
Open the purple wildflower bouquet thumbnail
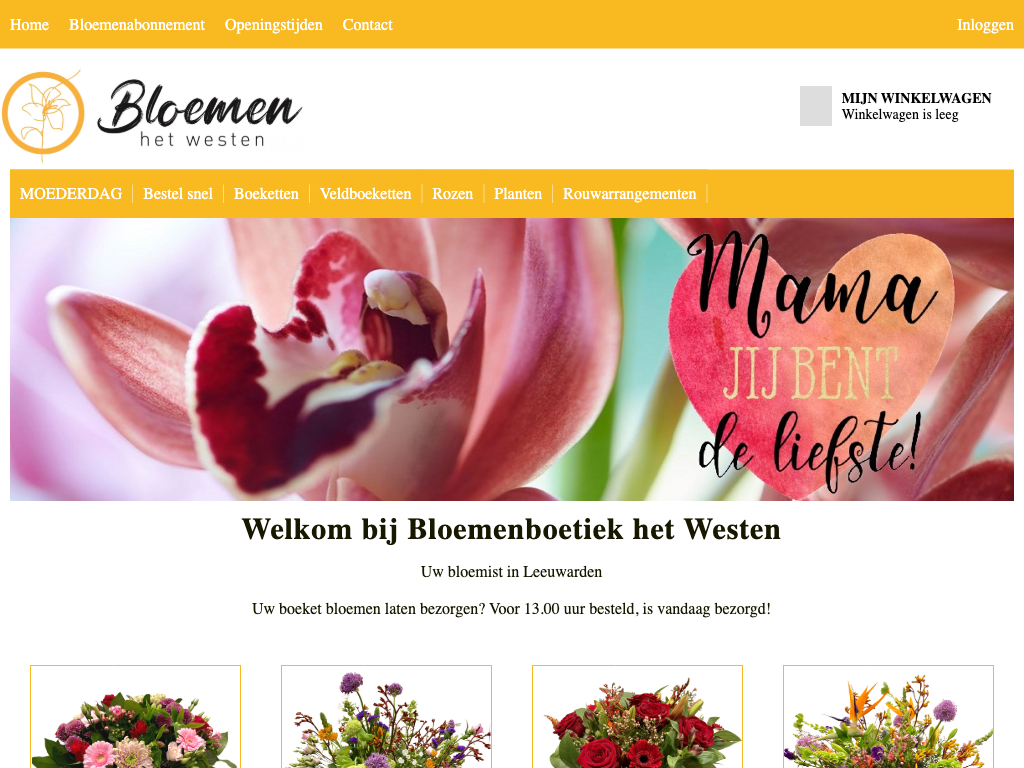386,717
